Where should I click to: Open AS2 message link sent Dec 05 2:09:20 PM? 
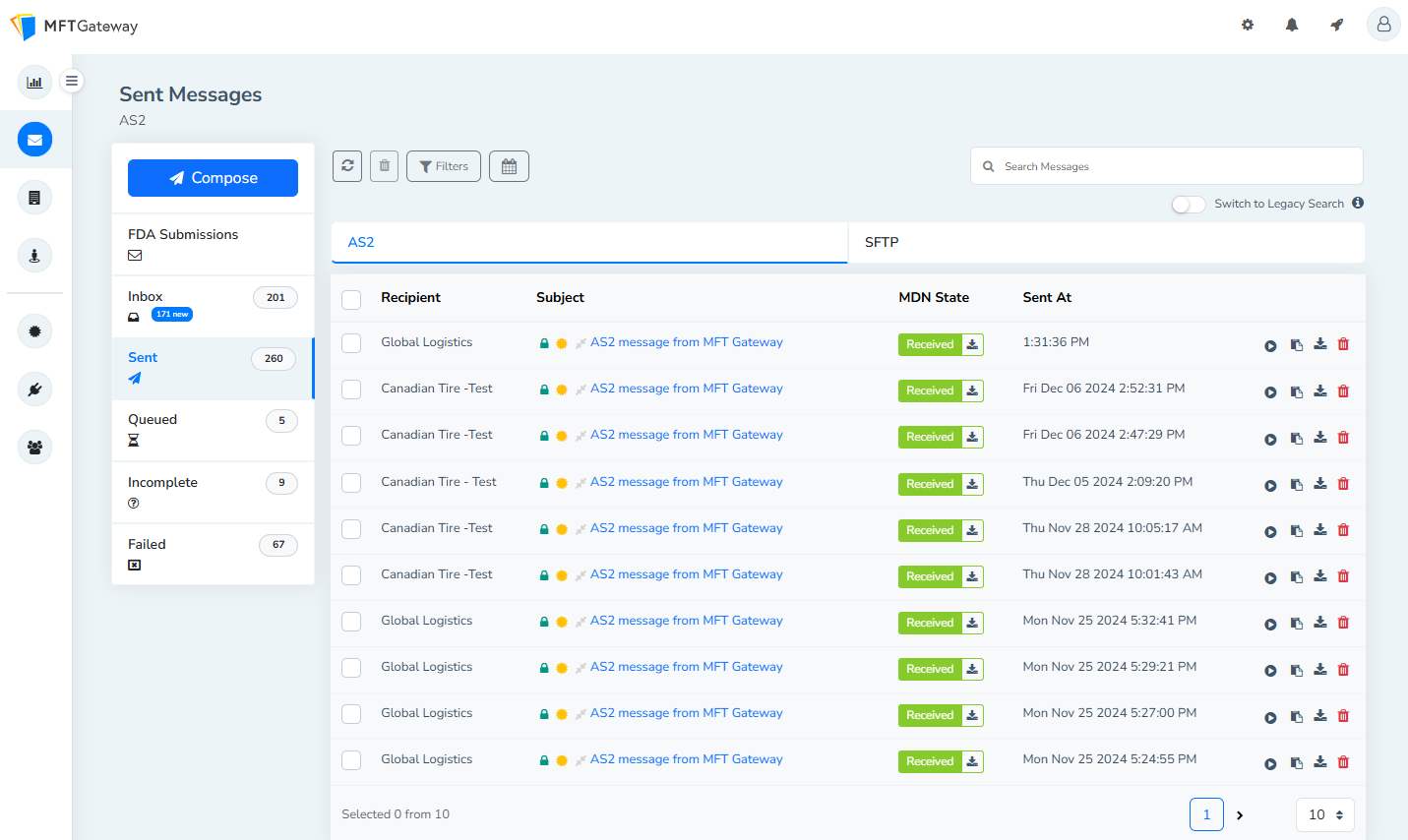click(687, 482)
